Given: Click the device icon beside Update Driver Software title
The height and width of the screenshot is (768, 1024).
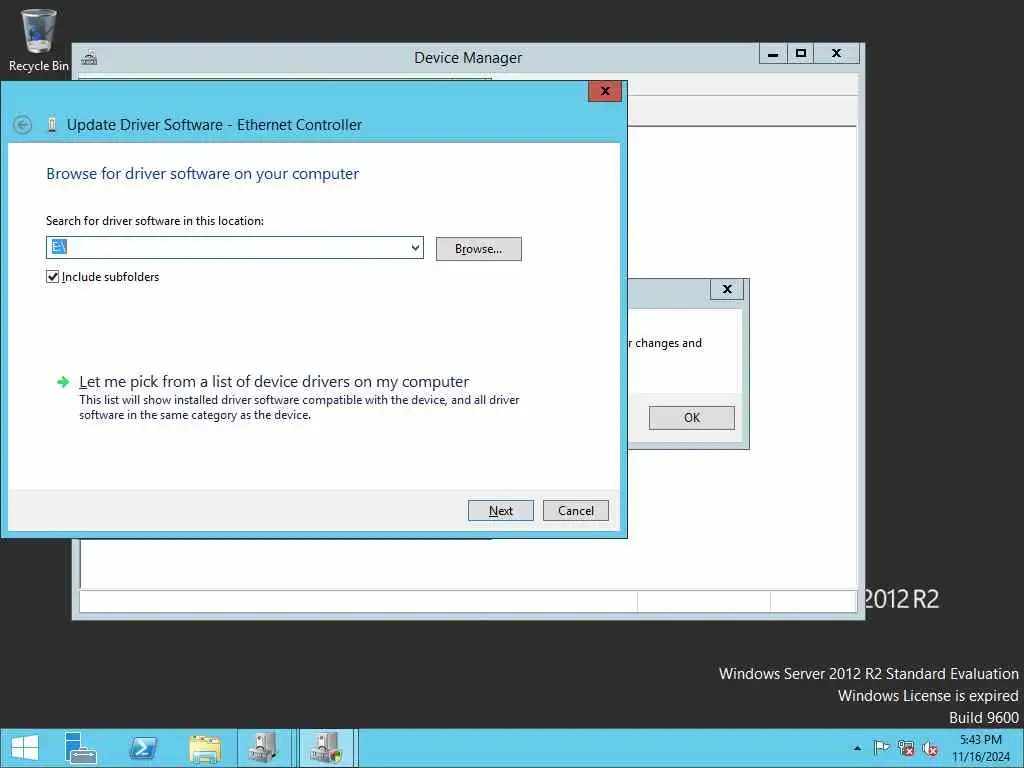Looking at the screenshot, I should pyautogui.click(x=52, y=125).
